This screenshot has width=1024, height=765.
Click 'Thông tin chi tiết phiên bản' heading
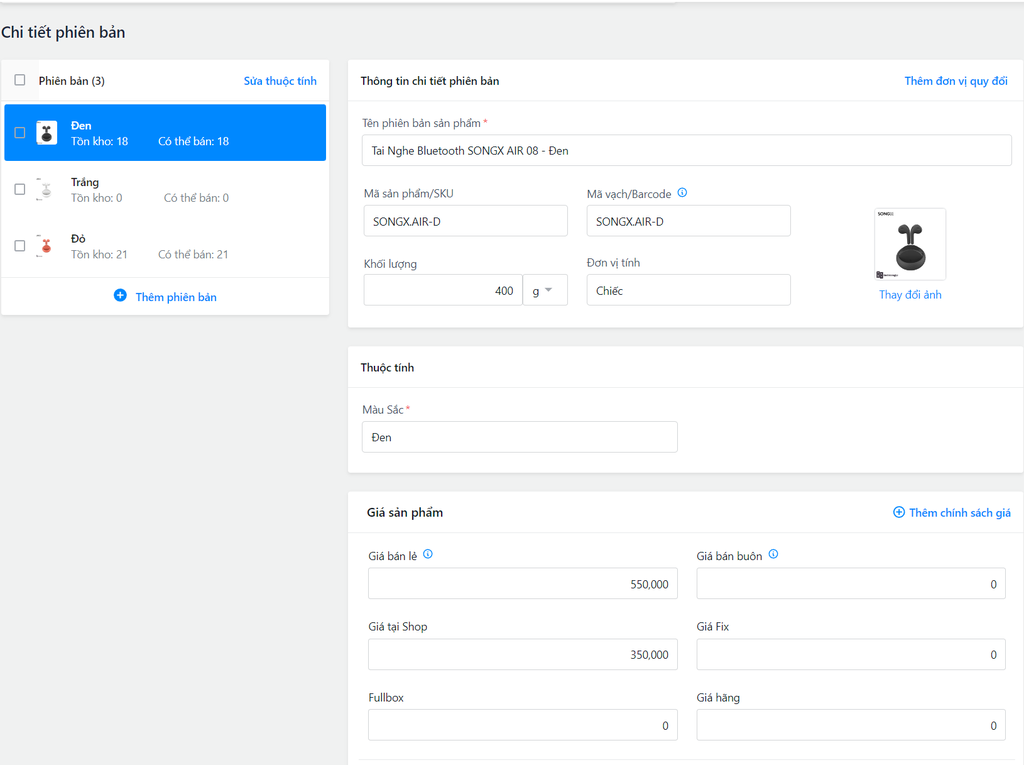pos(430,81)
